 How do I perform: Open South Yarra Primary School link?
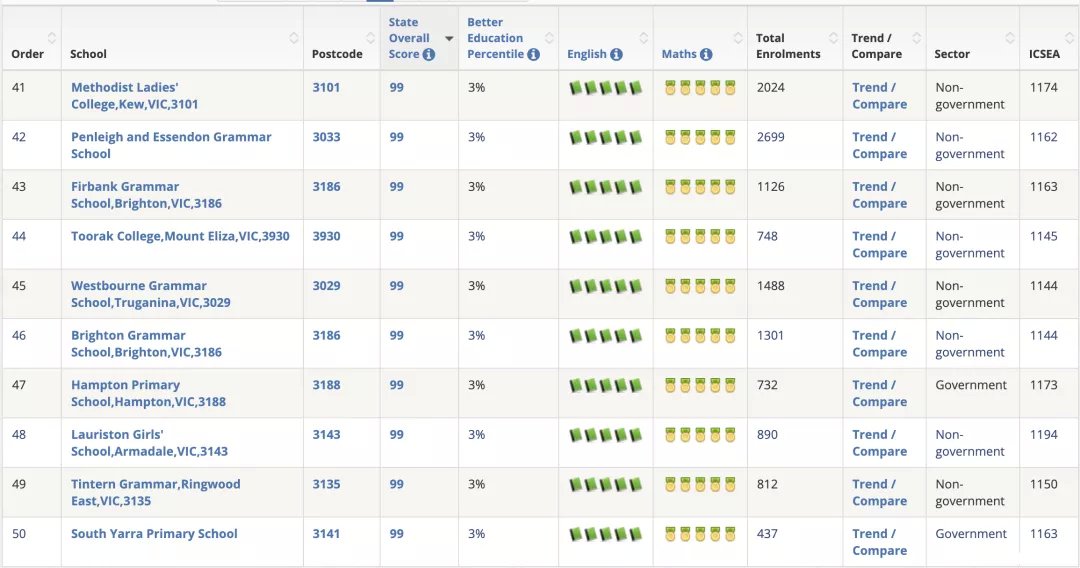(x=154, y=534)
